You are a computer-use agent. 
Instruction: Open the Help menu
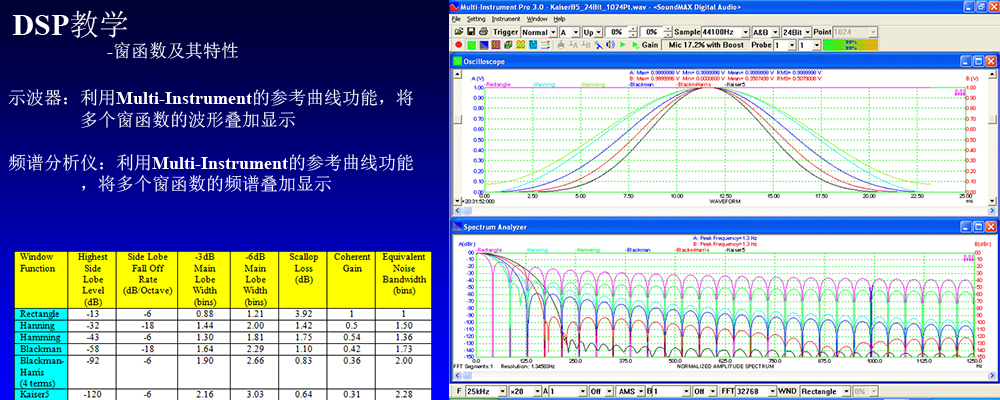coord(559,19)
